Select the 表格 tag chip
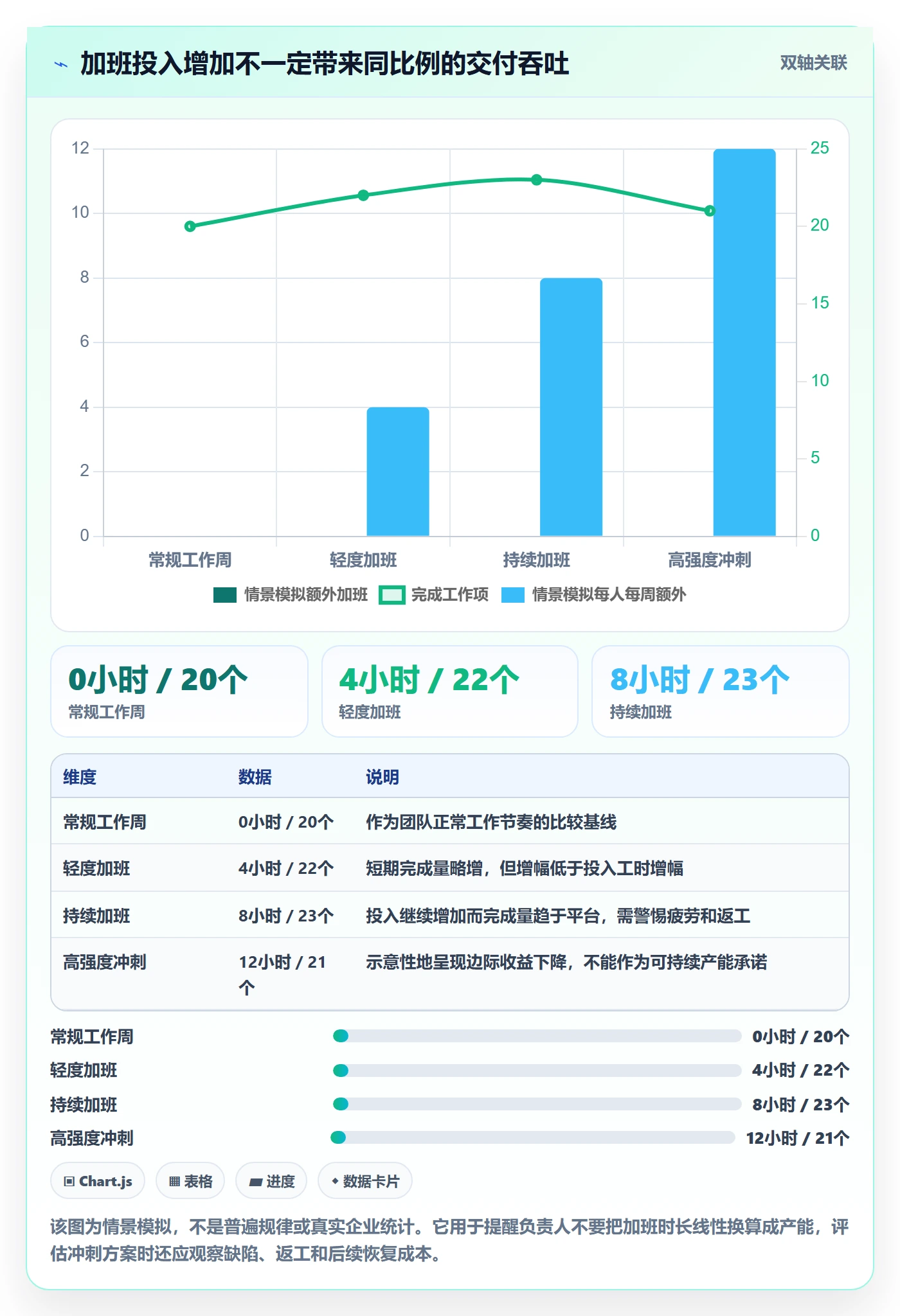Image resolution: width=900 pixels, height=1316 pixels. [190, 1181]
